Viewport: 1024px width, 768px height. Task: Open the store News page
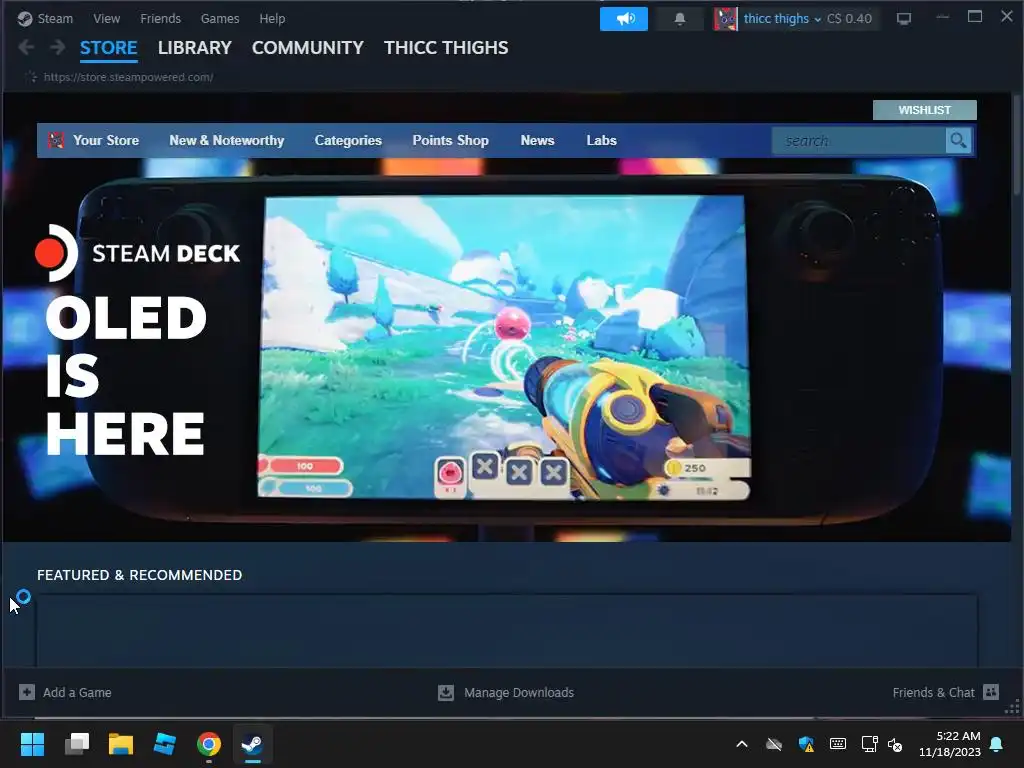[x=537, y=140]
